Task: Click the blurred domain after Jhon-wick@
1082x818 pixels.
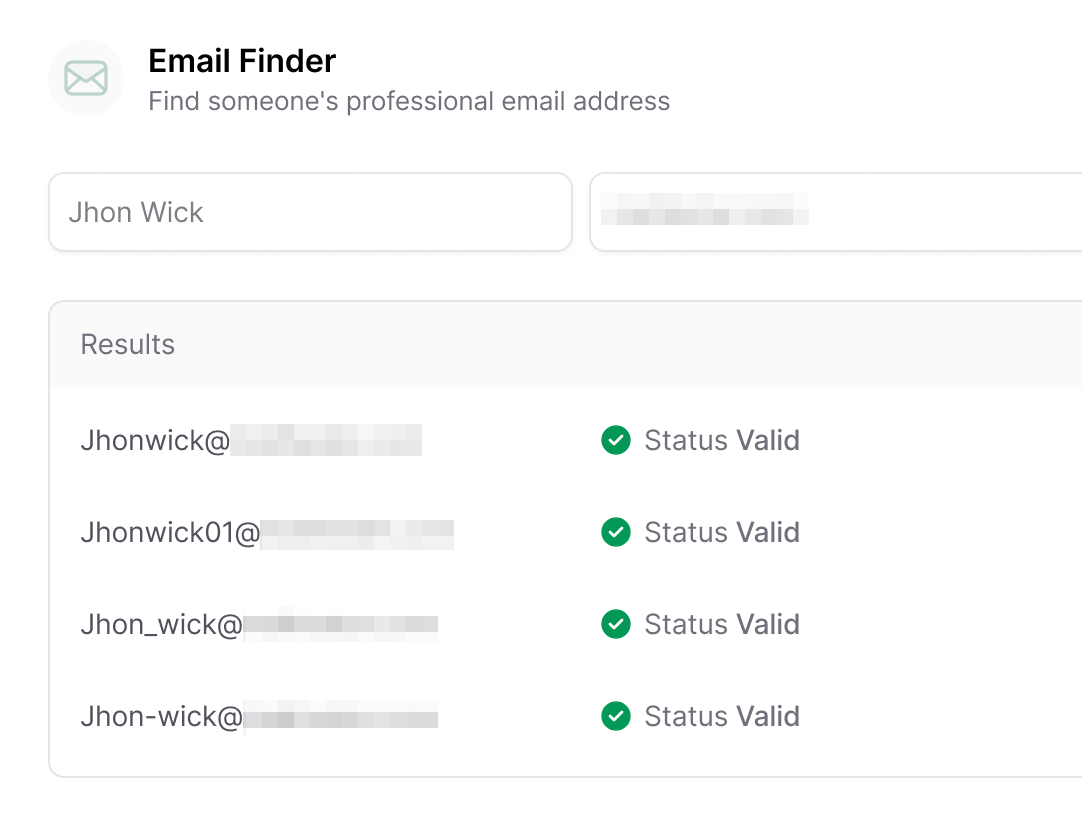Action: (341, 717)
